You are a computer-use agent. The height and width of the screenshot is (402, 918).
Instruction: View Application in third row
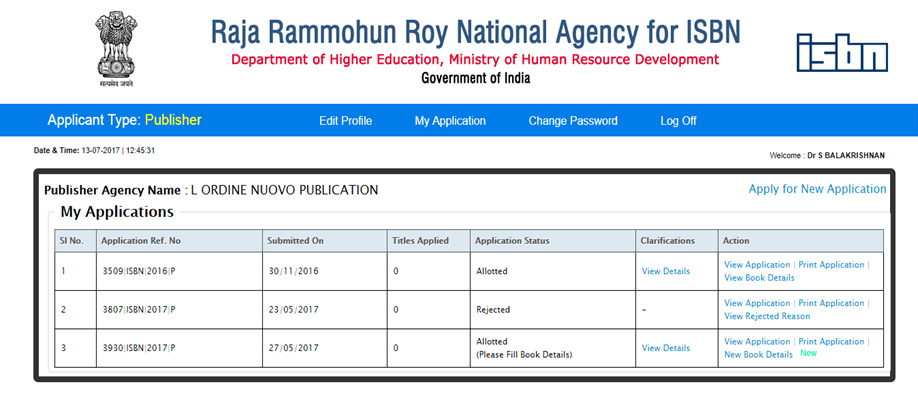tap(757, 342)
